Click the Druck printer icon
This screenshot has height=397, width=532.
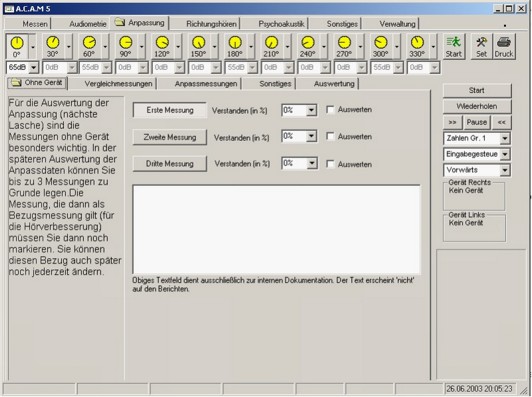[504, 46]
